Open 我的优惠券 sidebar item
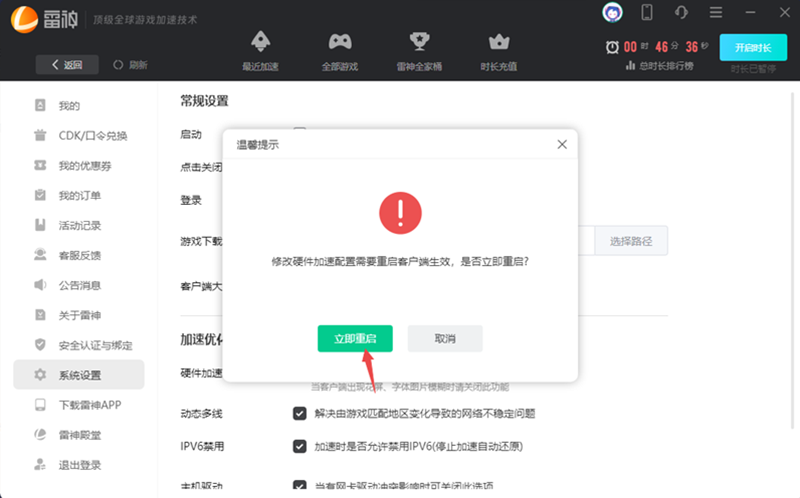Image resolution: width=800 pixels, height=498 pixels. [x=79, y=166]
